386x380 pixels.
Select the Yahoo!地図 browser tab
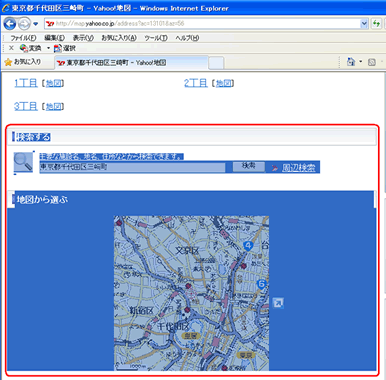[131, 62]
